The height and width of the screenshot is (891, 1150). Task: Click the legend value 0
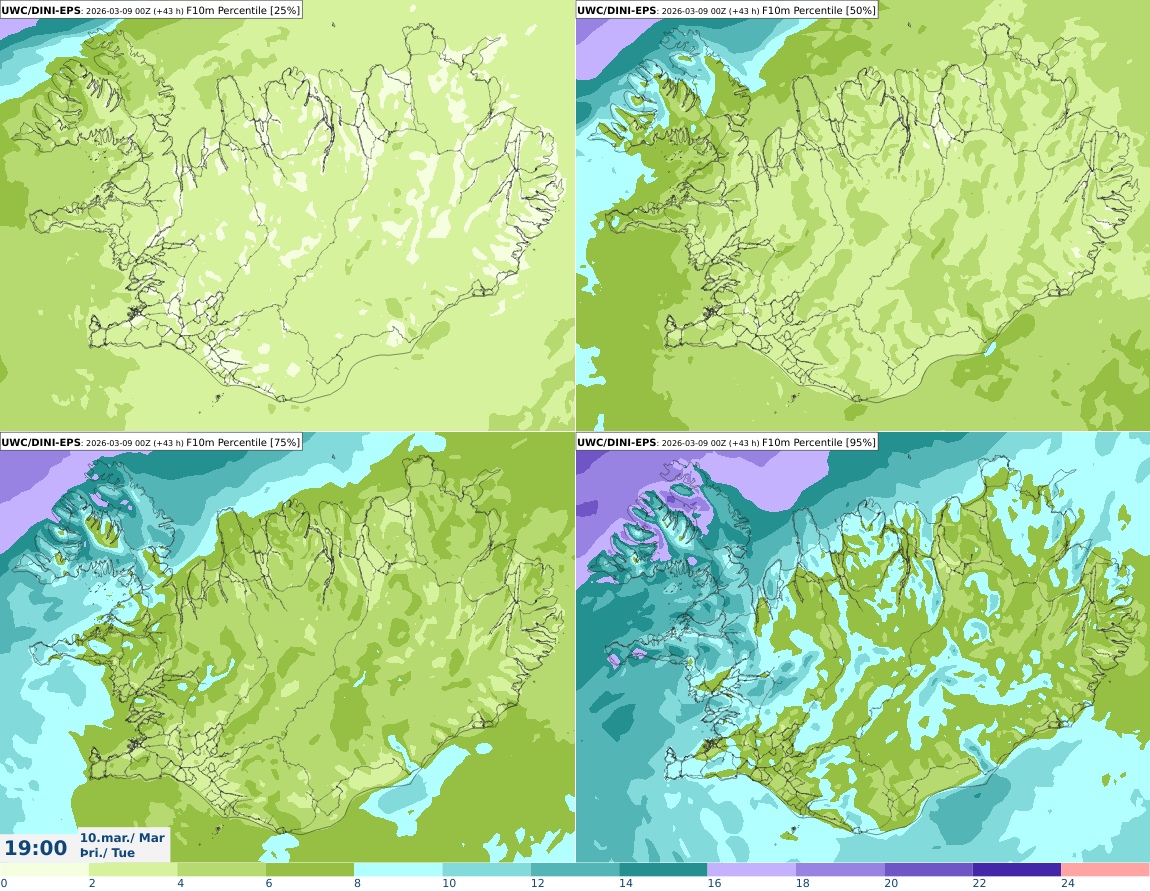(4, 883)
